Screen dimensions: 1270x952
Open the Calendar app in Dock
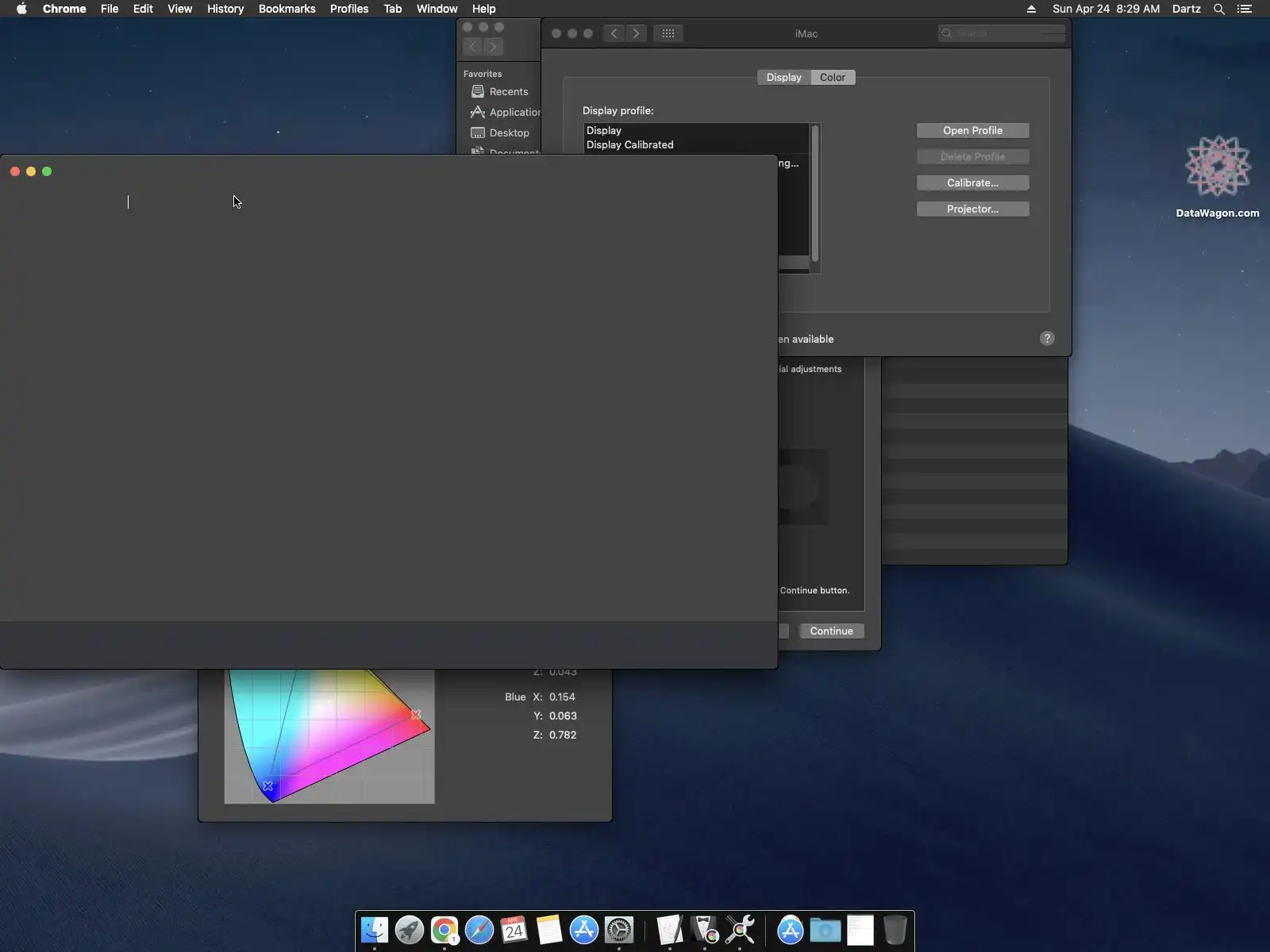click(x=514, y=930)
